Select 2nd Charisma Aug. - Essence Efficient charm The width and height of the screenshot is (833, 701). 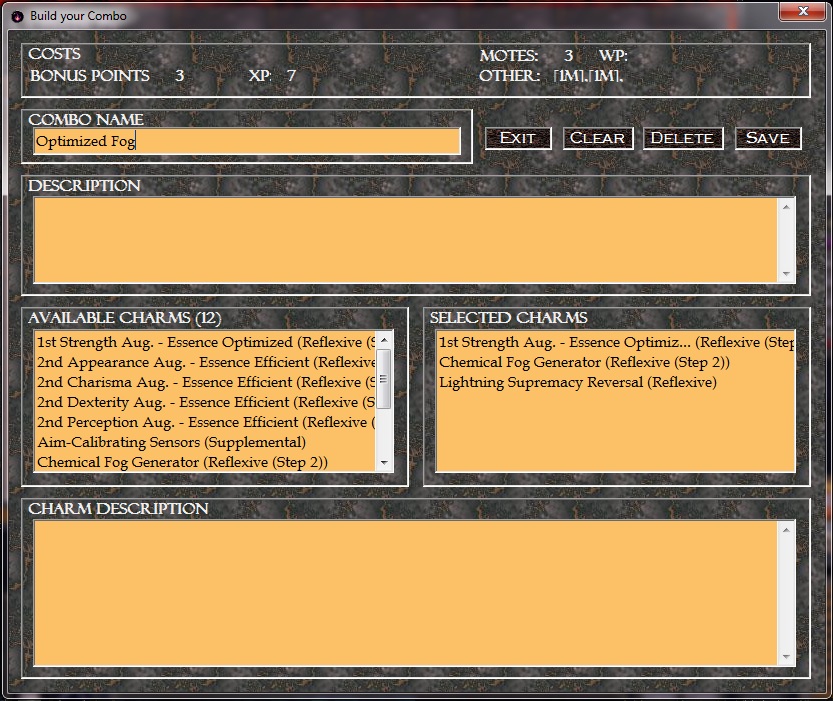coord(206,382)
